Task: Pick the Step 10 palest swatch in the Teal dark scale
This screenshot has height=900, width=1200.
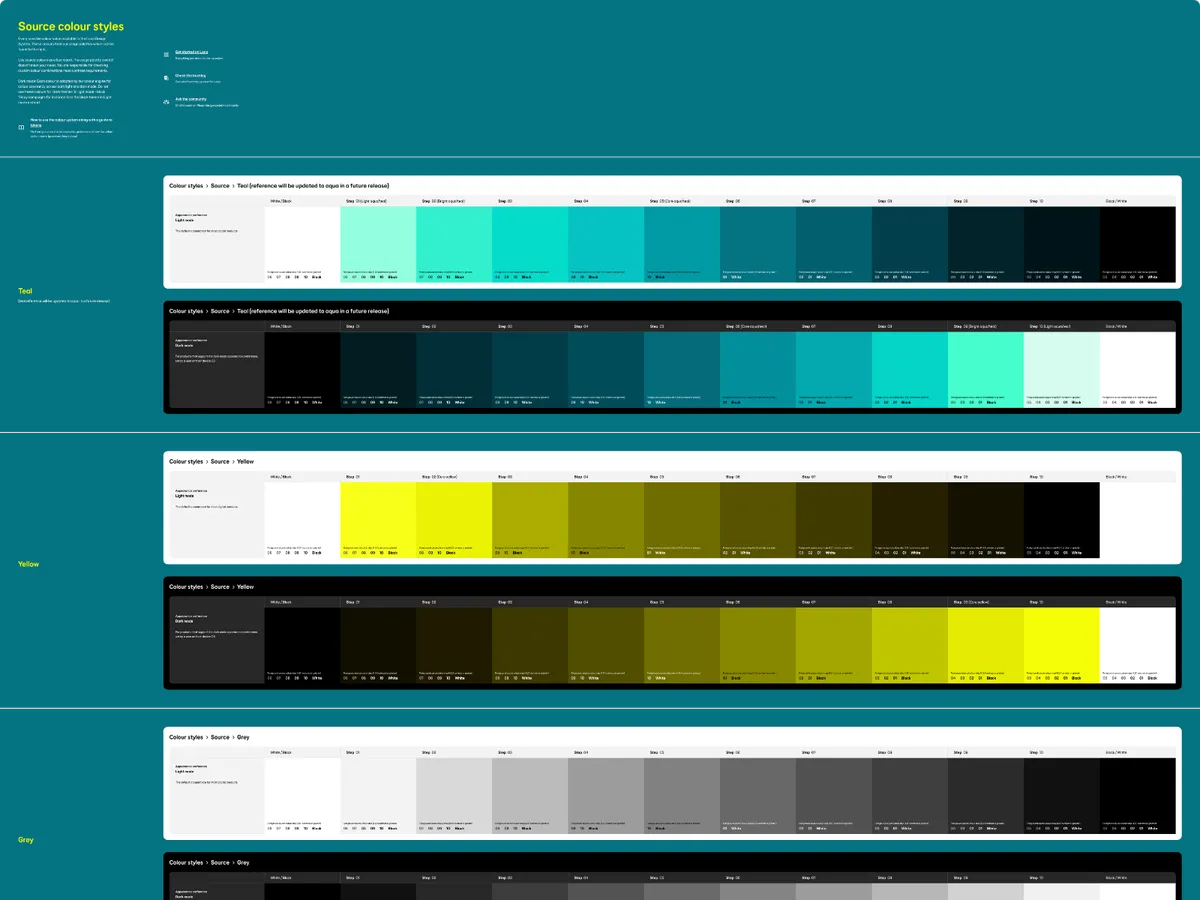Action: point(1062,369)
